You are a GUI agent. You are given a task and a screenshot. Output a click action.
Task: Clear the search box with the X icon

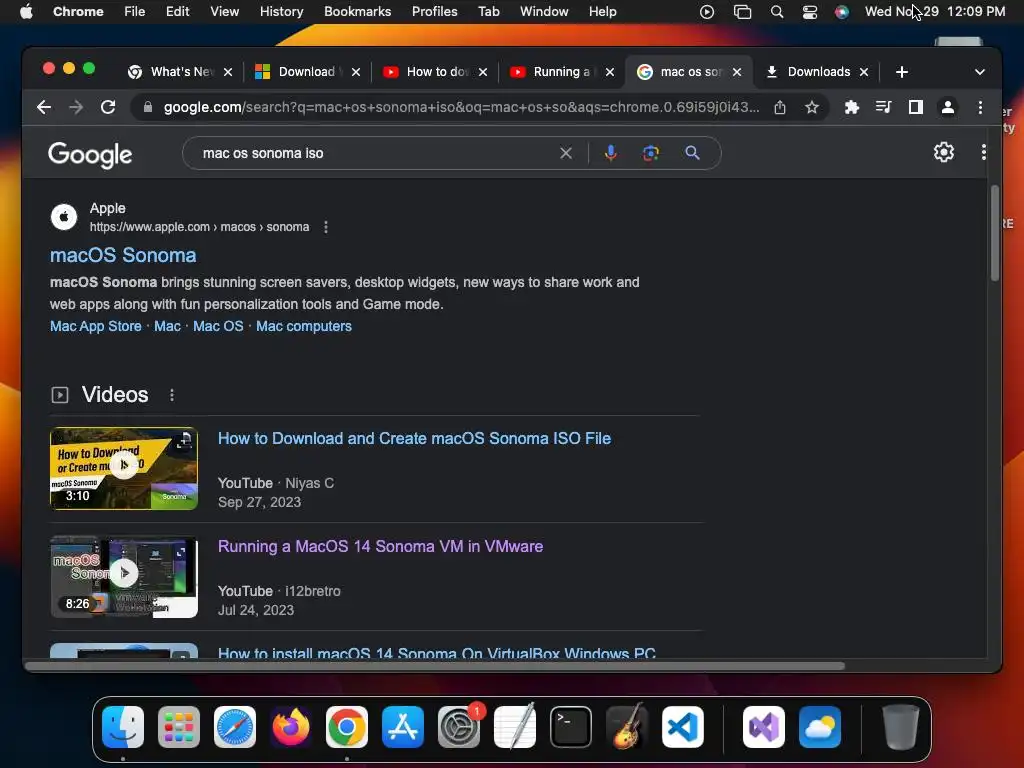point(566,153)
